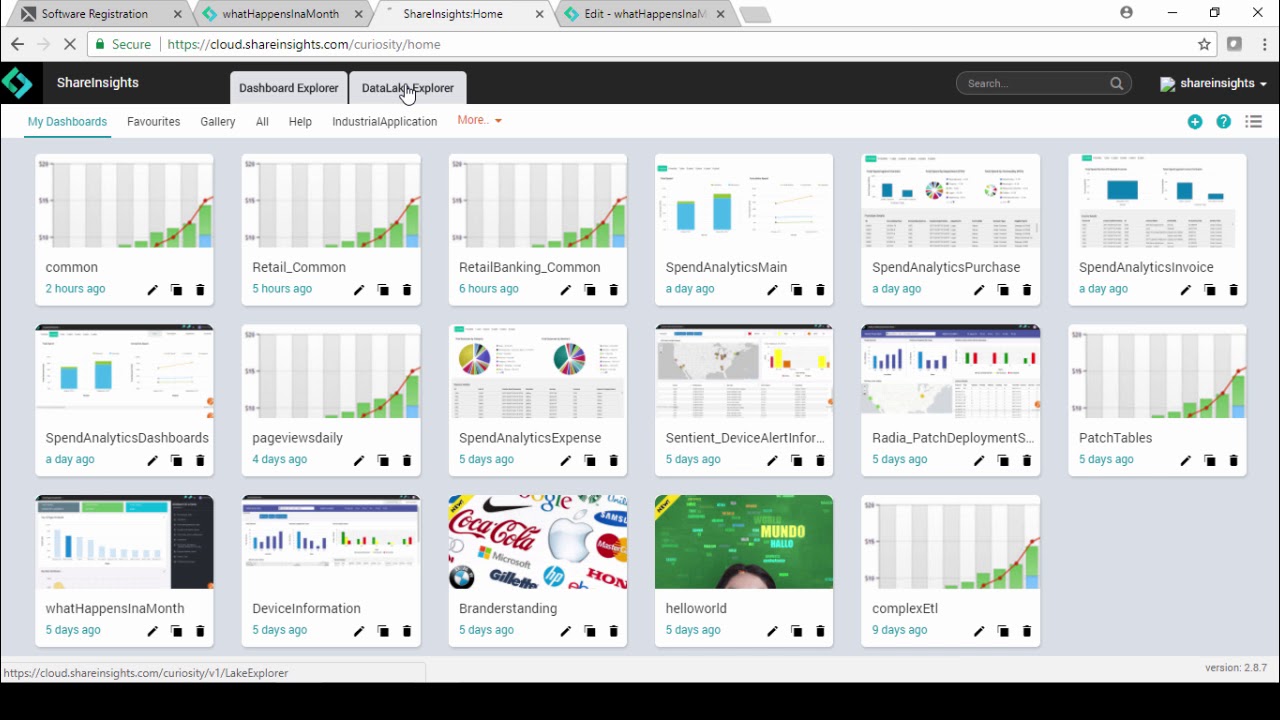The width and height of the screenshot is (1280, 720).
Task: Open the Chrome menu button
Action: 1264,44
